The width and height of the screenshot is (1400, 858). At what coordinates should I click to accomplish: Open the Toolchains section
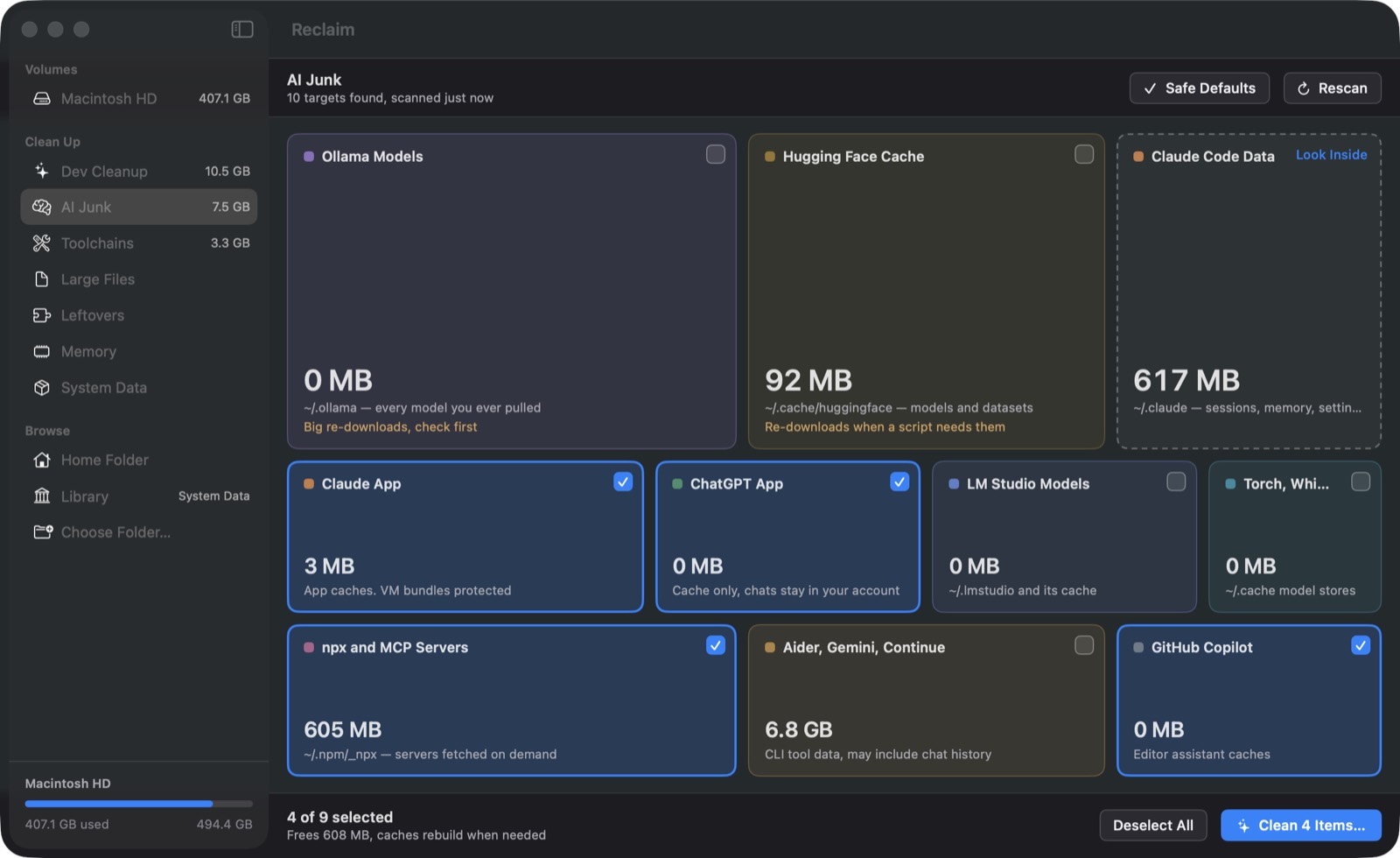139,243
